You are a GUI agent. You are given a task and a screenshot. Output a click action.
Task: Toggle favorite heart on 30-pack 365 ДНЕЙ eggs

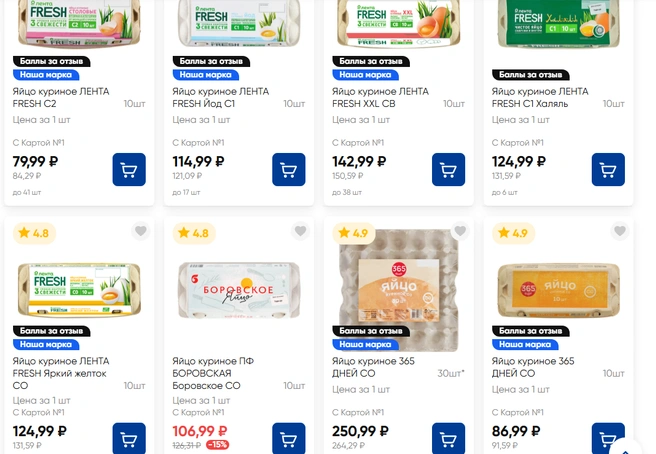[x=460, y=232]
